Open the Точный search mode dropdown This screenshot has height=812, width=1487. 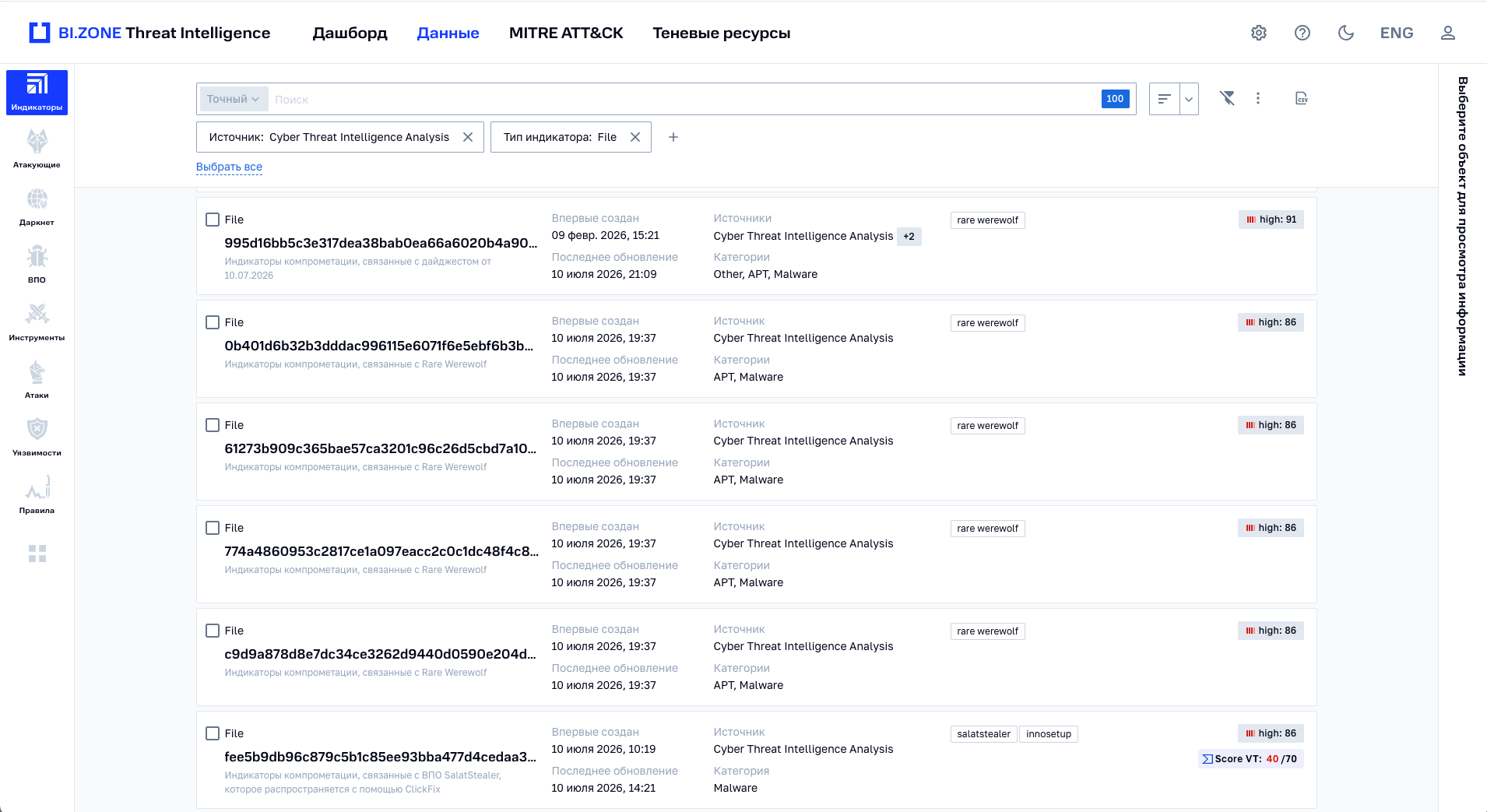pyautogui.click(x=234, y=99)
